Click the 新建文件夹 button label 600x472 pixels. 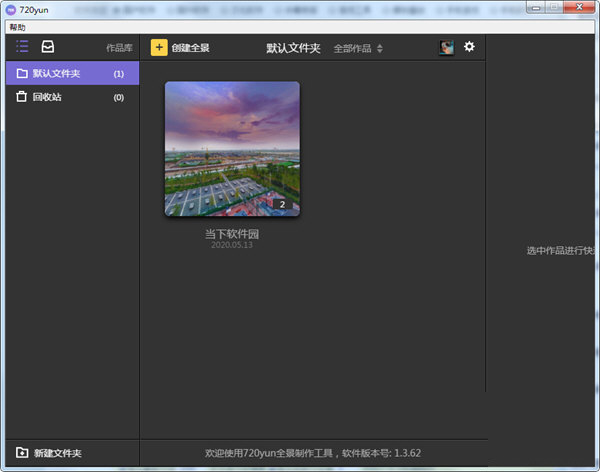pyautogui.click(x=58, y=453)
